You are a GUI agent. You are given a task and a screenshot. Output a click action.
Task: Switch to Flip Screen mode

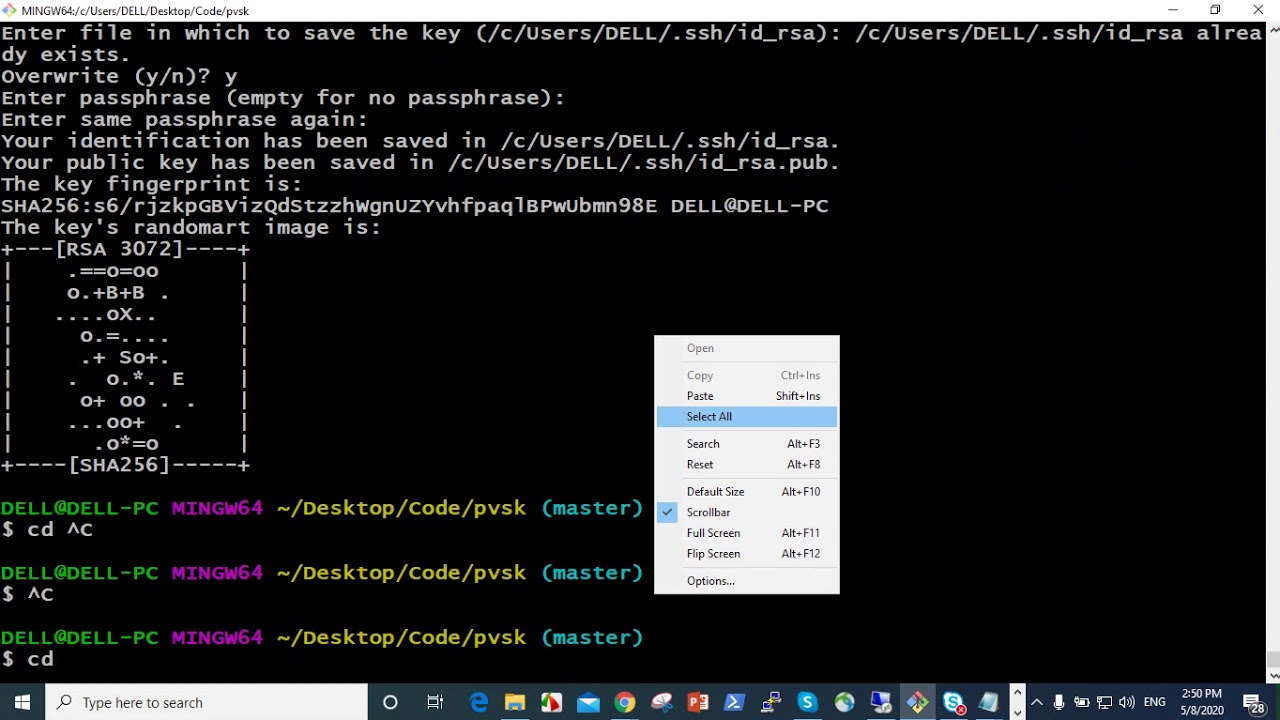[x=713, y=554]
